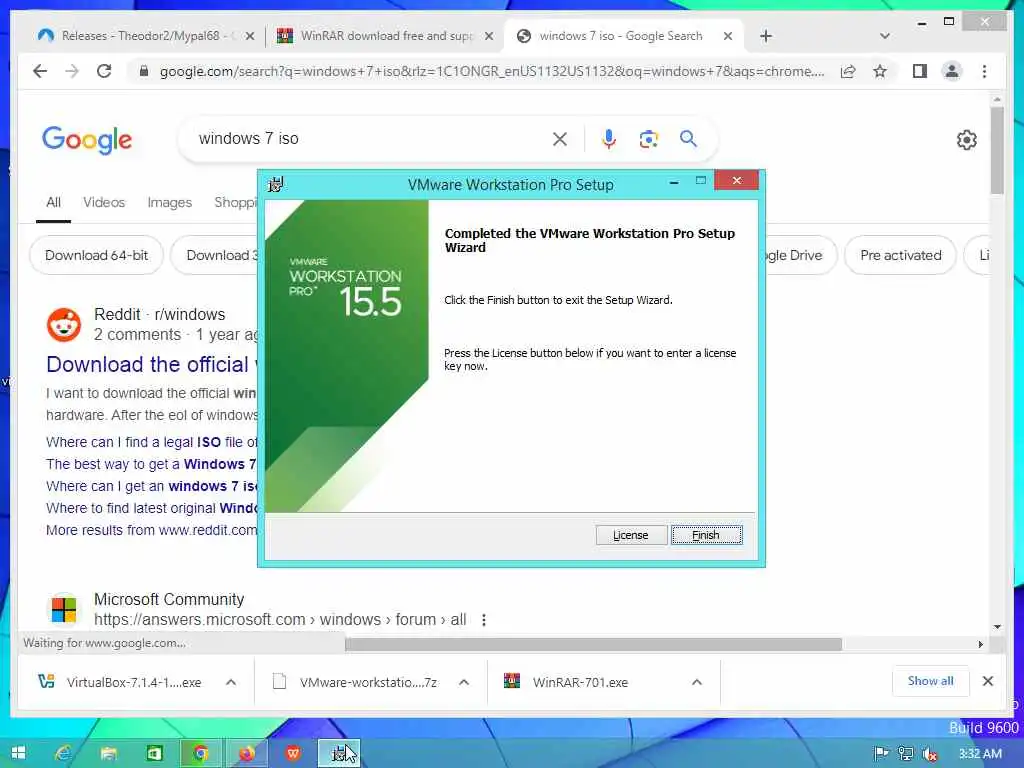Image resolution: width=1024 pixels, height=768 pixels.
Task: Open Microsoft Community result options dots
Action: click(484, 620)
